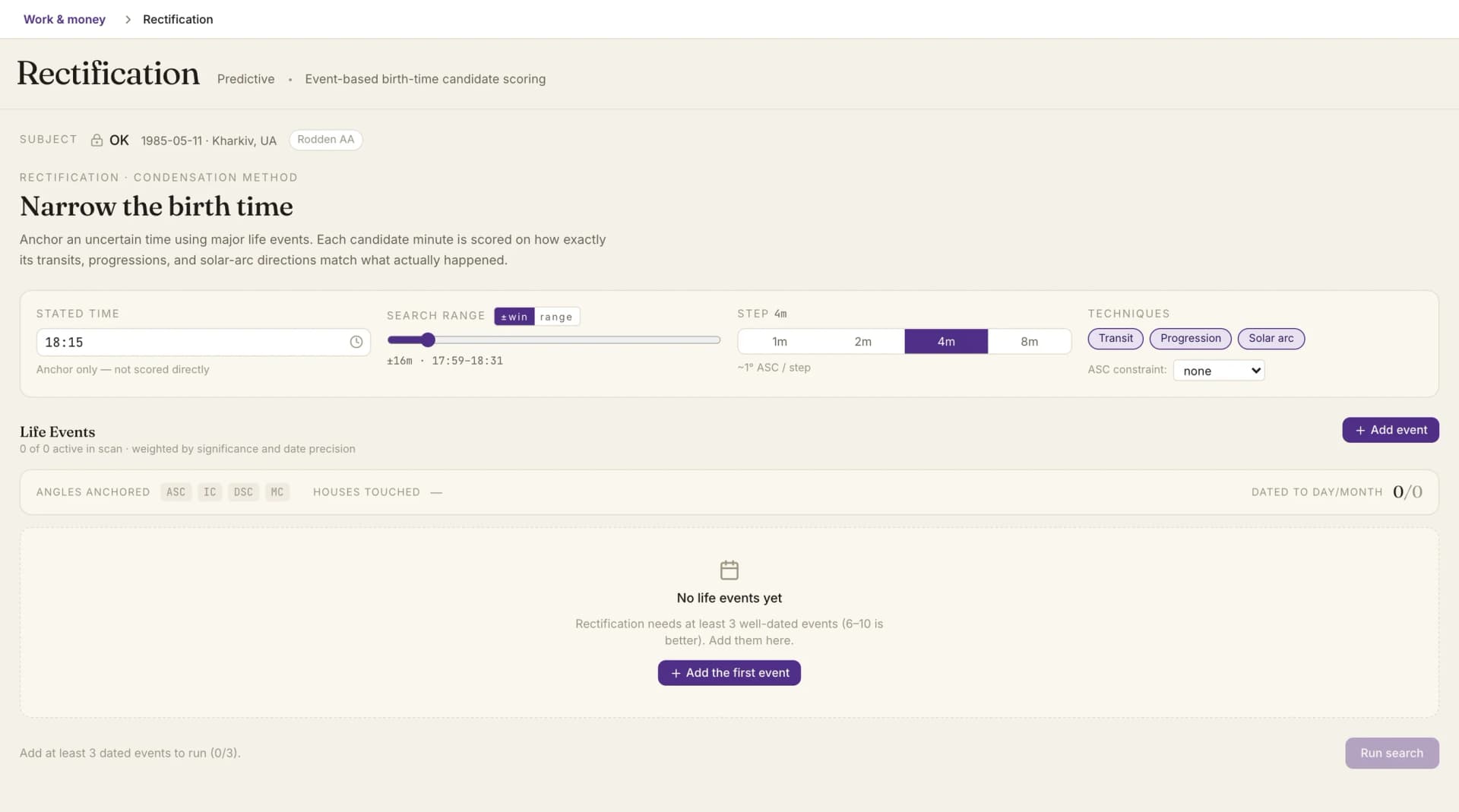Select the ±win search range mode

click(514, 317)
